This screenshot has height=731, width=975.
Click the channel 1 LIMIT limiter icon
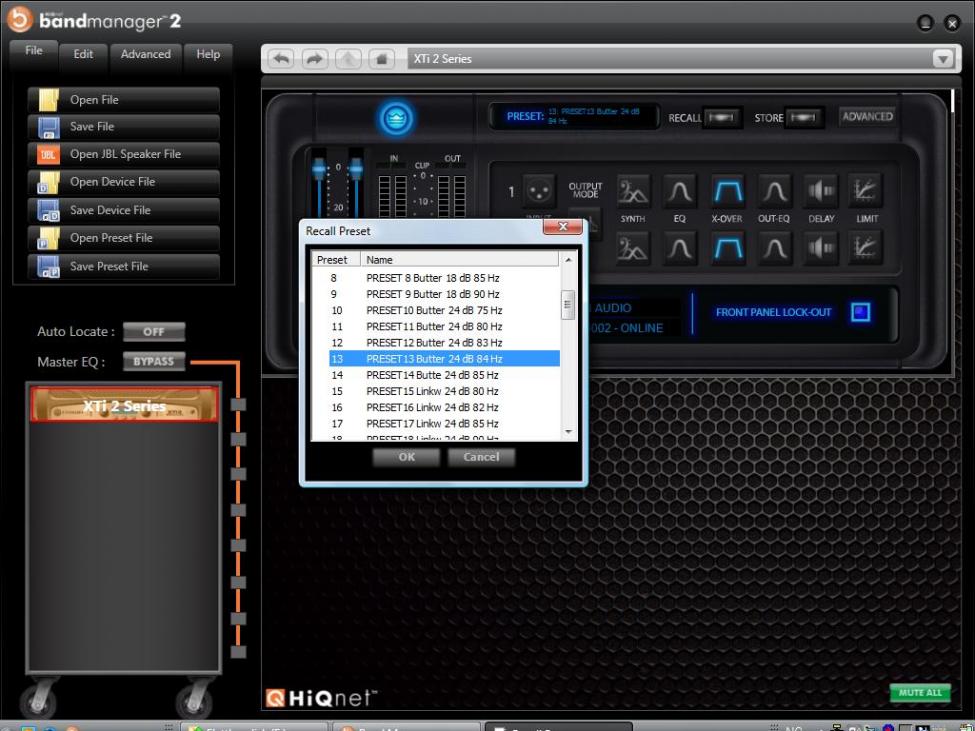[865, 190]
